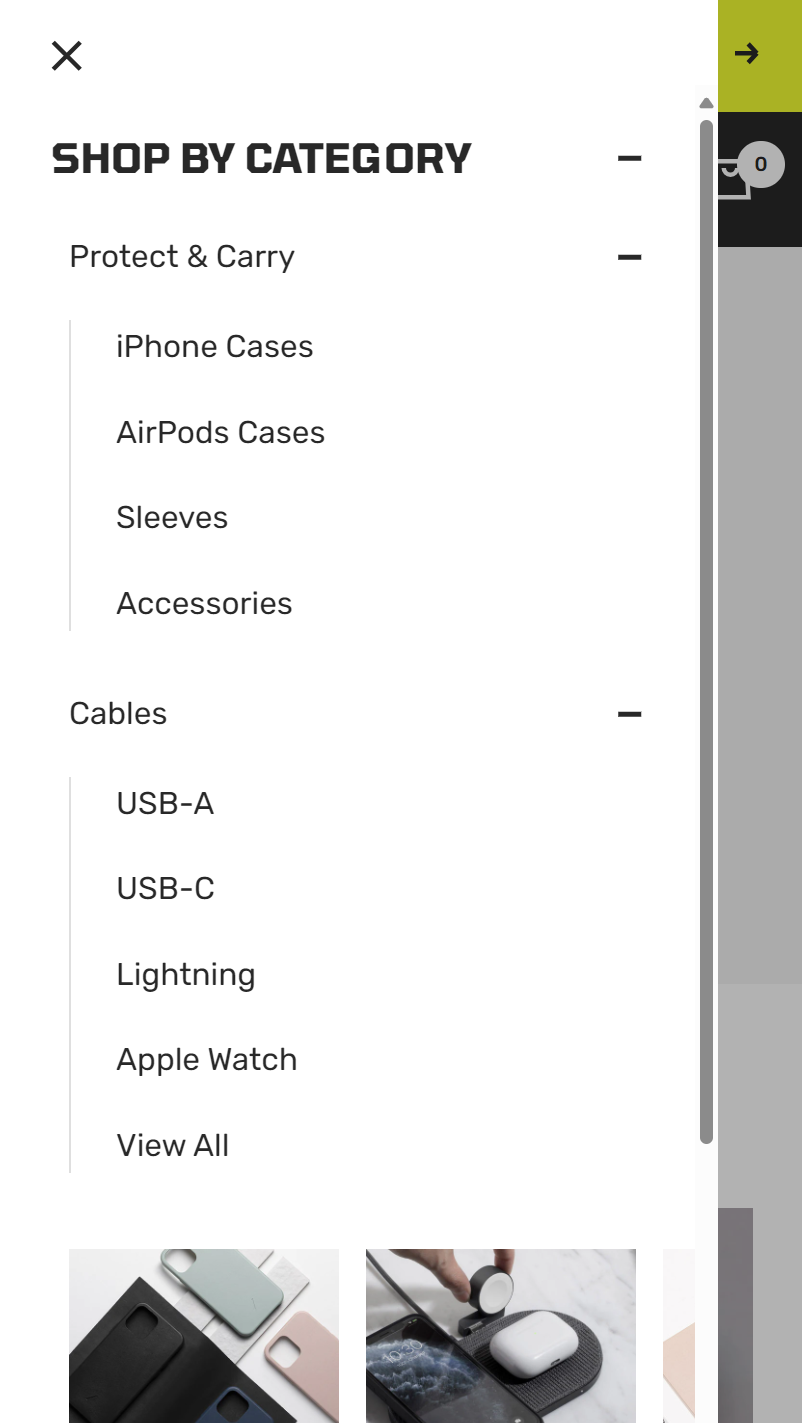Select Accessories under Protect & Carry
The image size is (802, 1423).
[205, 604]
